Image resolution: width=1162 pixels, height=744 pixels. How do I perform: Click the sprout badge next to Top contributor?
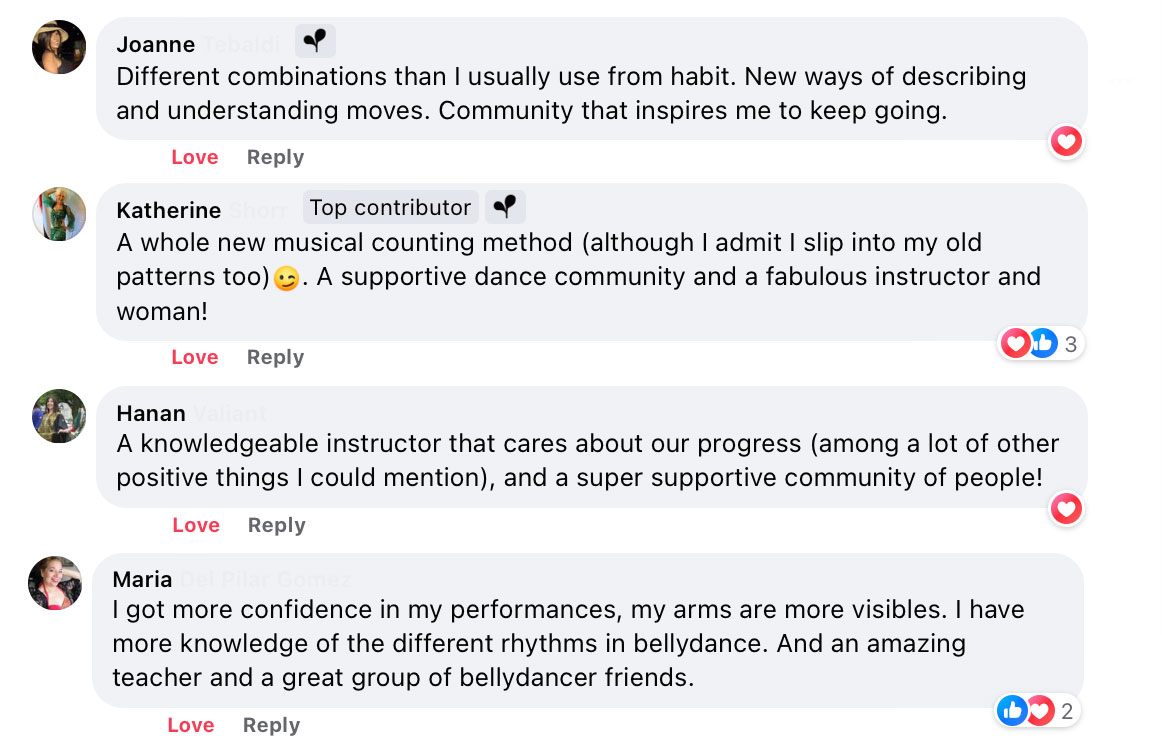(505, 207)
